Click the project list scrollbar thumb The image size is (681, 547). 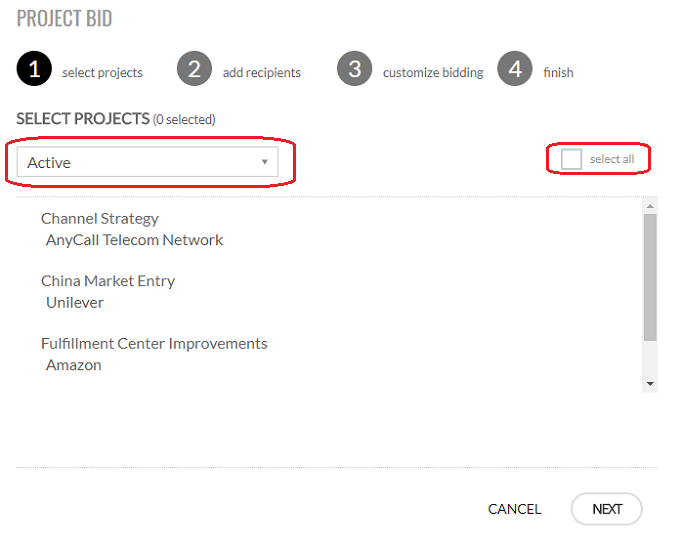coord(650,275)
